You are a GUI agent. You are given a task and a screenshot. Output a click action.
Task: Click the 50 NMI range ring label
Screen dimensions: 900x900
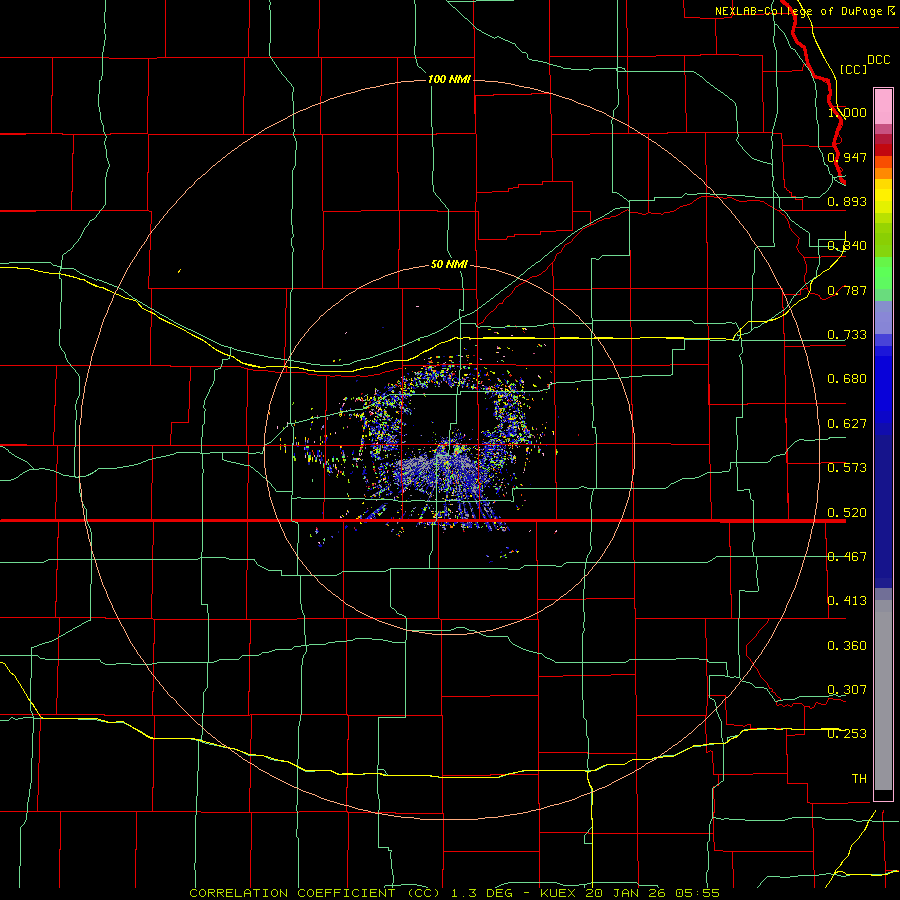[449, 264]
